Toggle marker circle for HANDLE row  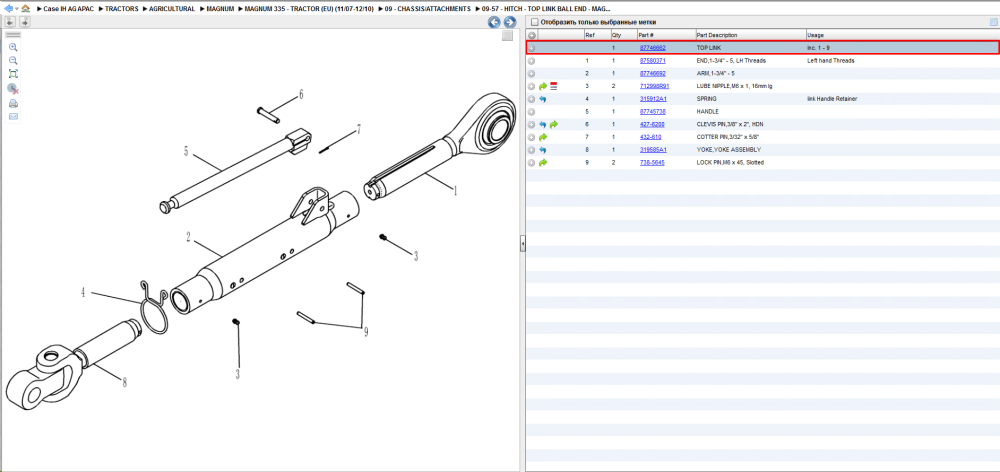(x=532, y=112)
